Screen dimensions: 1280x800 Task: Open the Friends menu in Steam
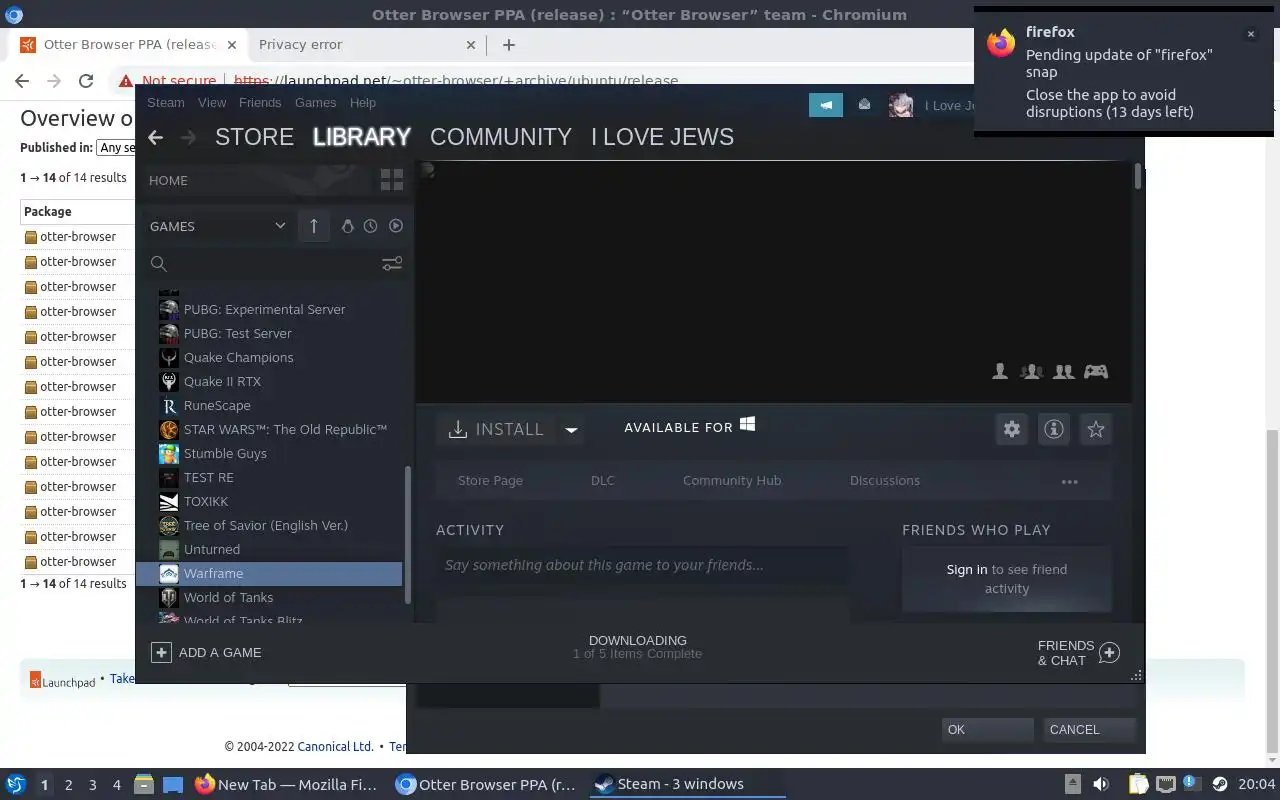260,102
